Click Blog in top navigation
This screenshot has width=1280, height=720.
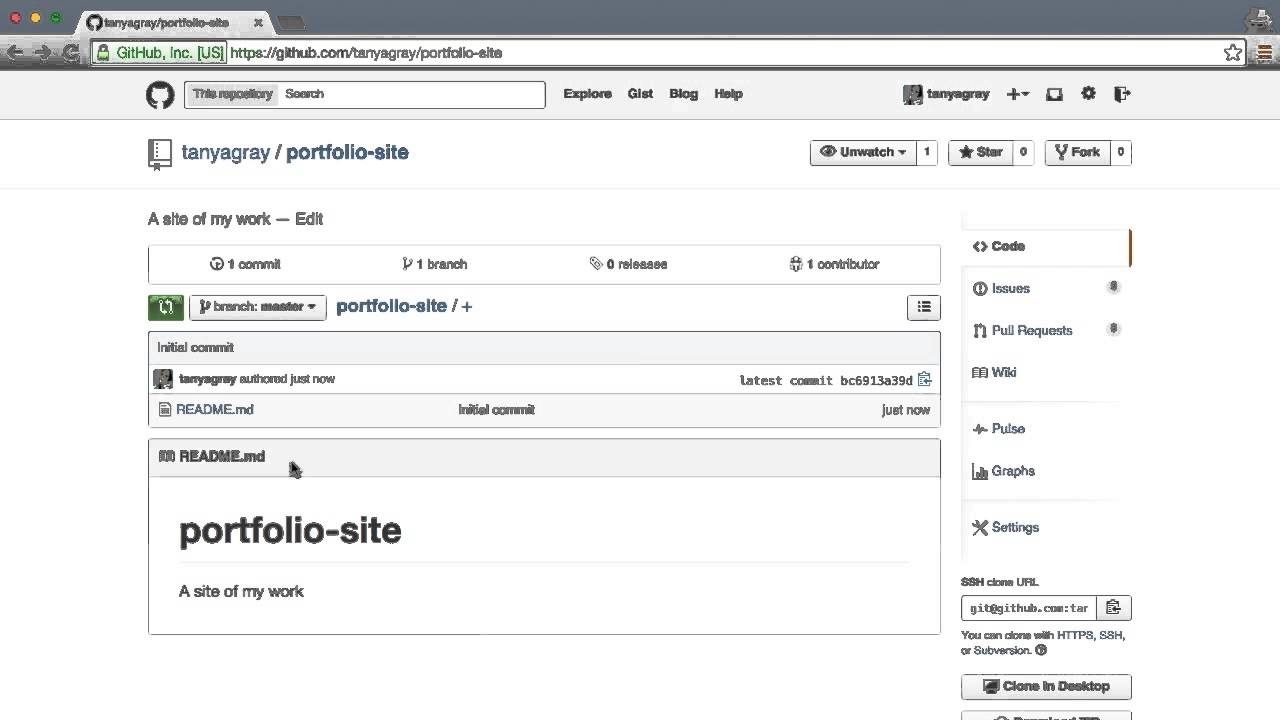683,94
